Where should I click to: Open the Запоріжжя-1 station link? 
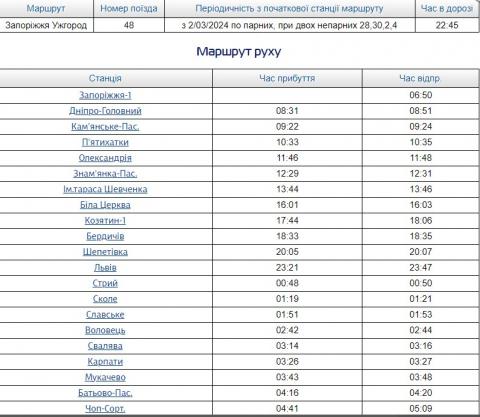[x=105, y=95]
